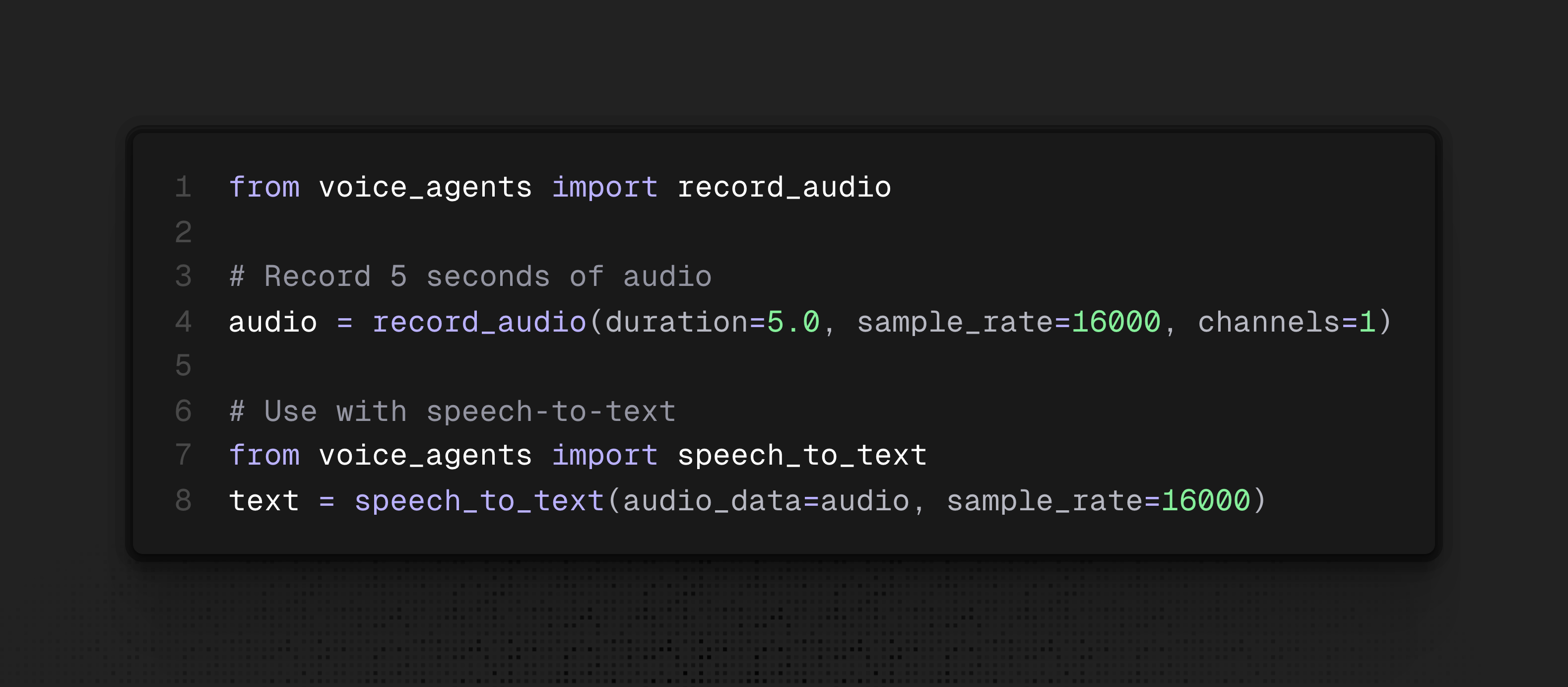Click line number 4 in gutter
This screenshot has height=687, width=1568.
(x=183, y=322)
